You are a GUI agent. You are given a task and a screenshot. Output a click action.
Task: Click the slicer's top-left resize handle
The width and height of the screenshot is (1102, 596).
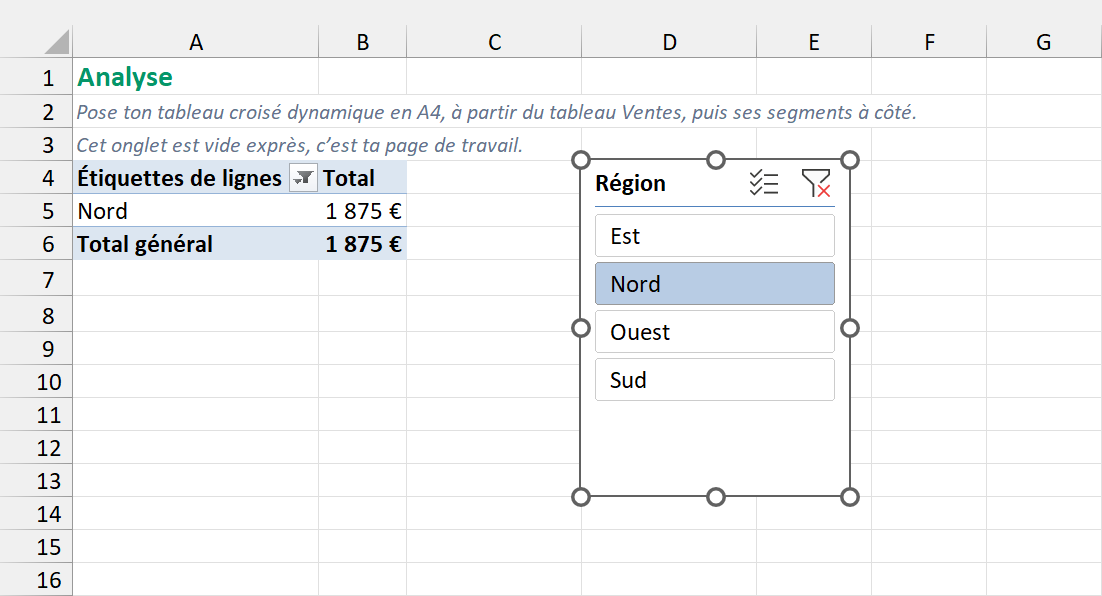click(581, 160)
